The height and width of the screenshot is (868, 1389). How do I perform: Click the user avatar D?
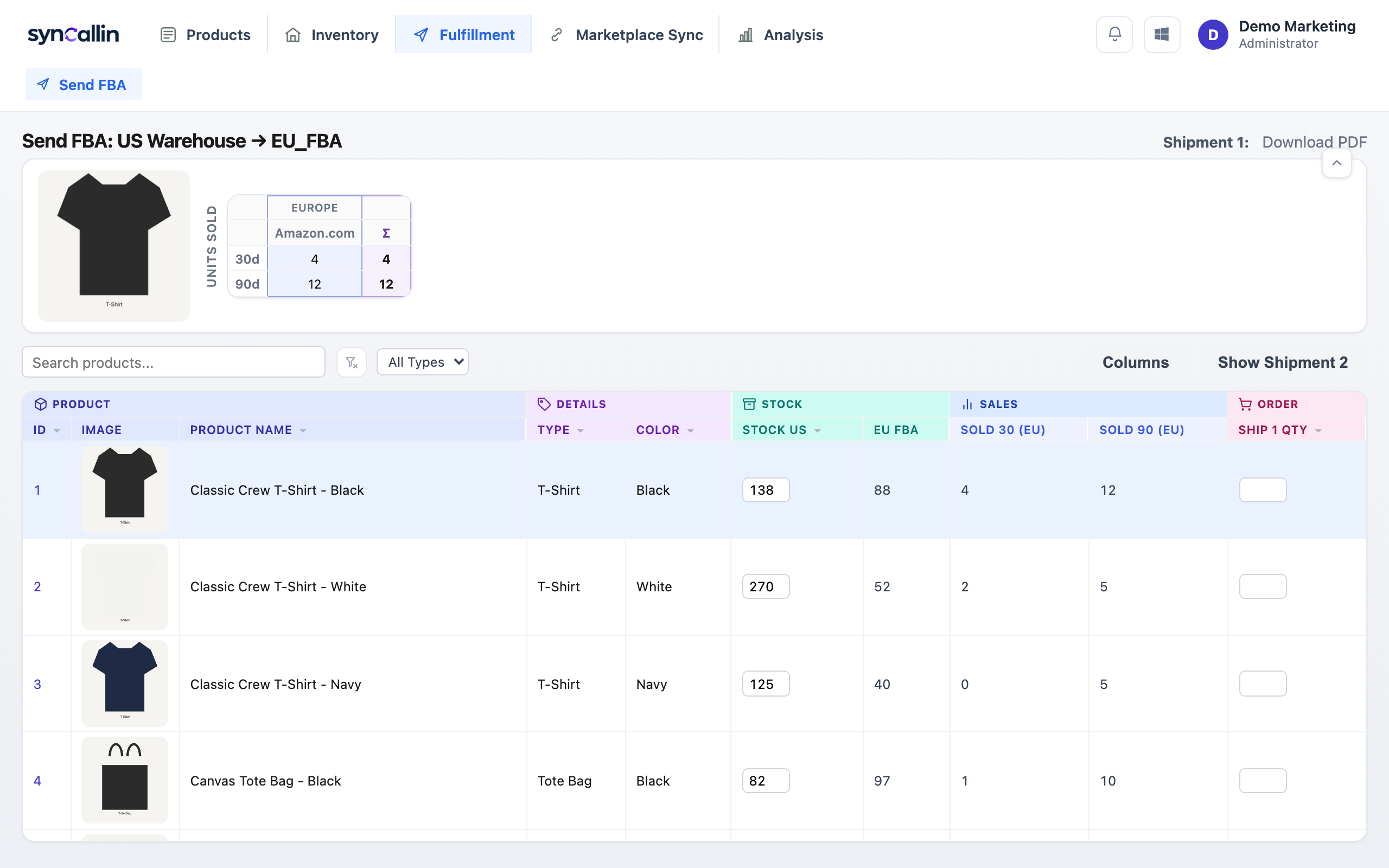tap(1212, 34)
